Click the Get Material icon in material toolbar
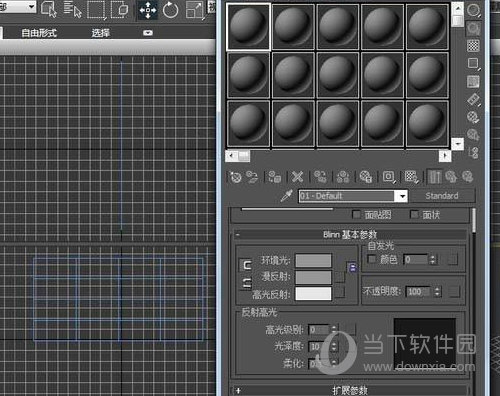 pos(236,177)
